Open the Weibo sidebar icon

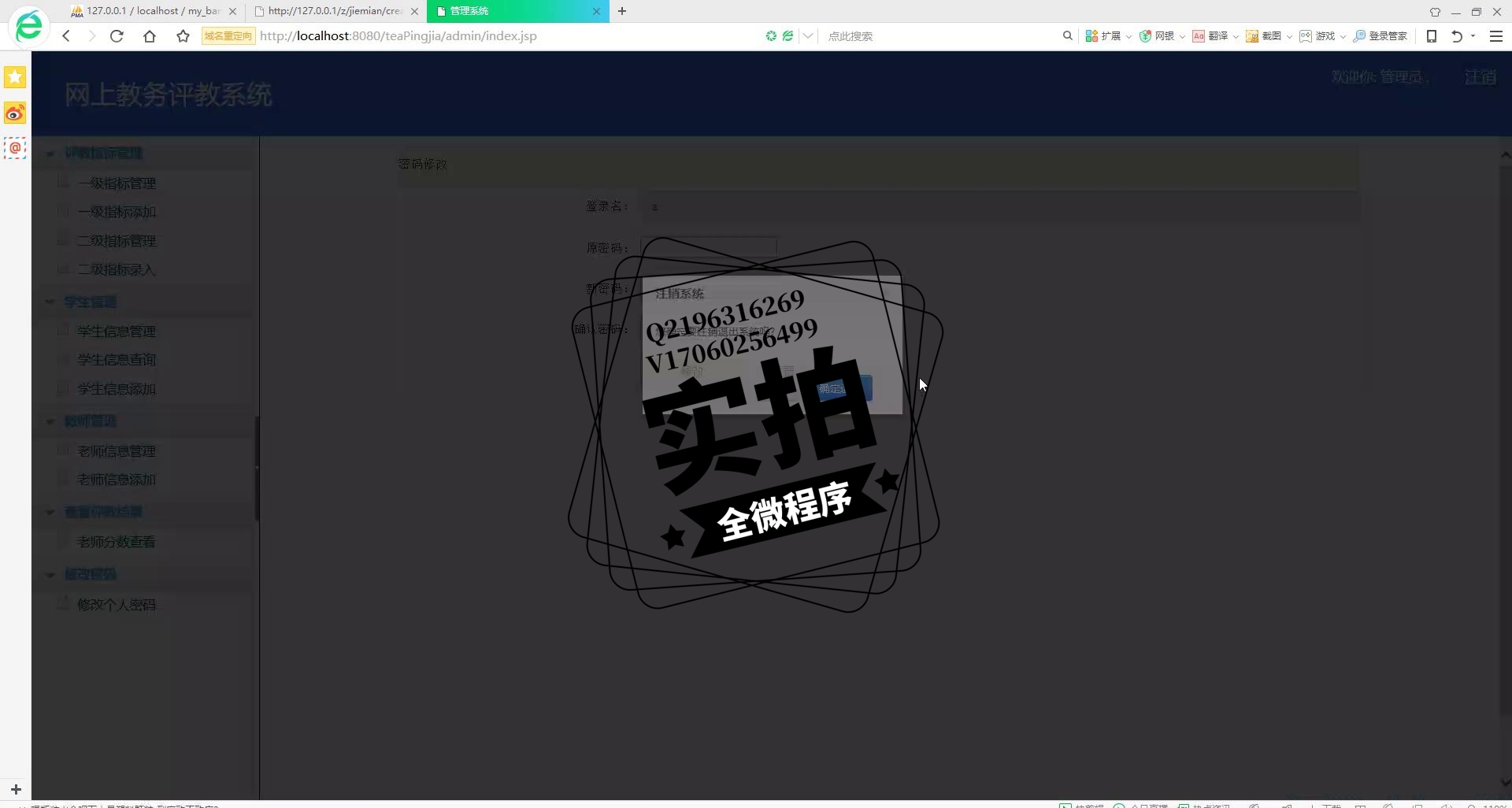pos(15,113)
